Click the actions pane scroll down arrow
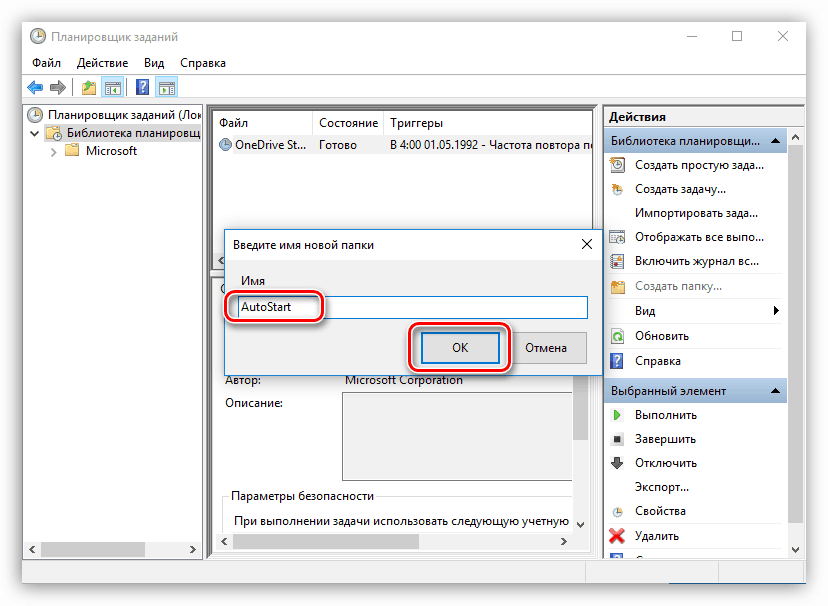Image resolution: width=828 pixels, height=606 pixels. (x=795, y=550)
